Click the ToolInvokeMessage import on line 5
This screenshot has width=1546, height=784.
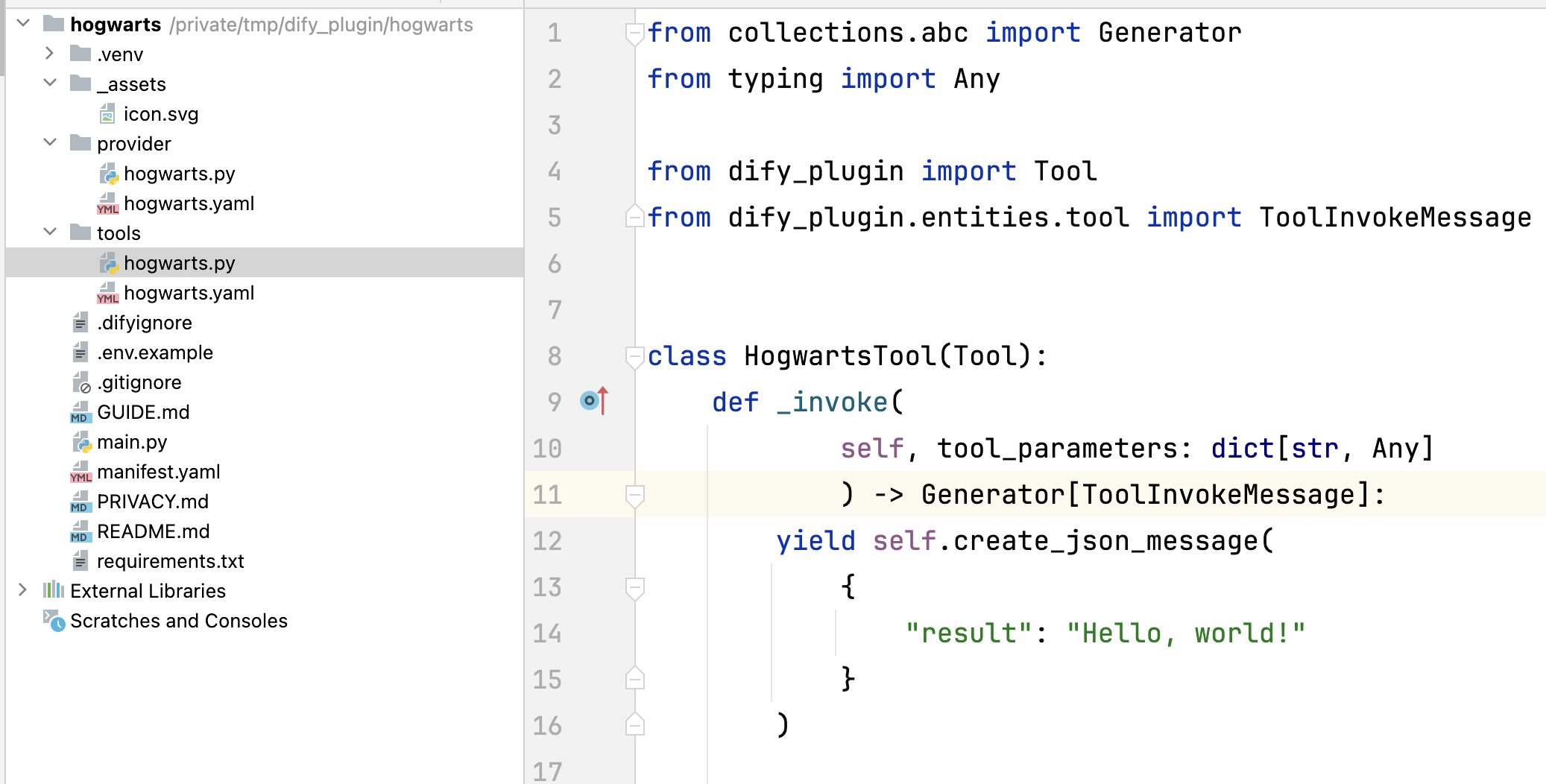tap(1394, 218)
